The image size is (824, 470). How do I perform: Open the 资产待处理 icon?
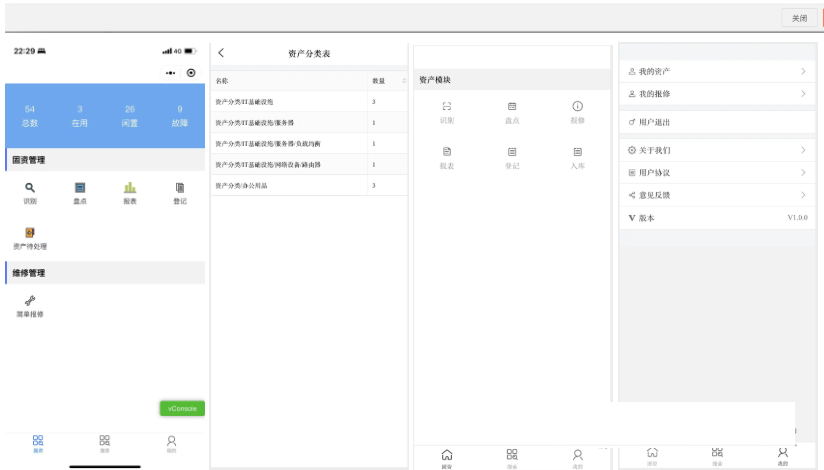(30, 233)
